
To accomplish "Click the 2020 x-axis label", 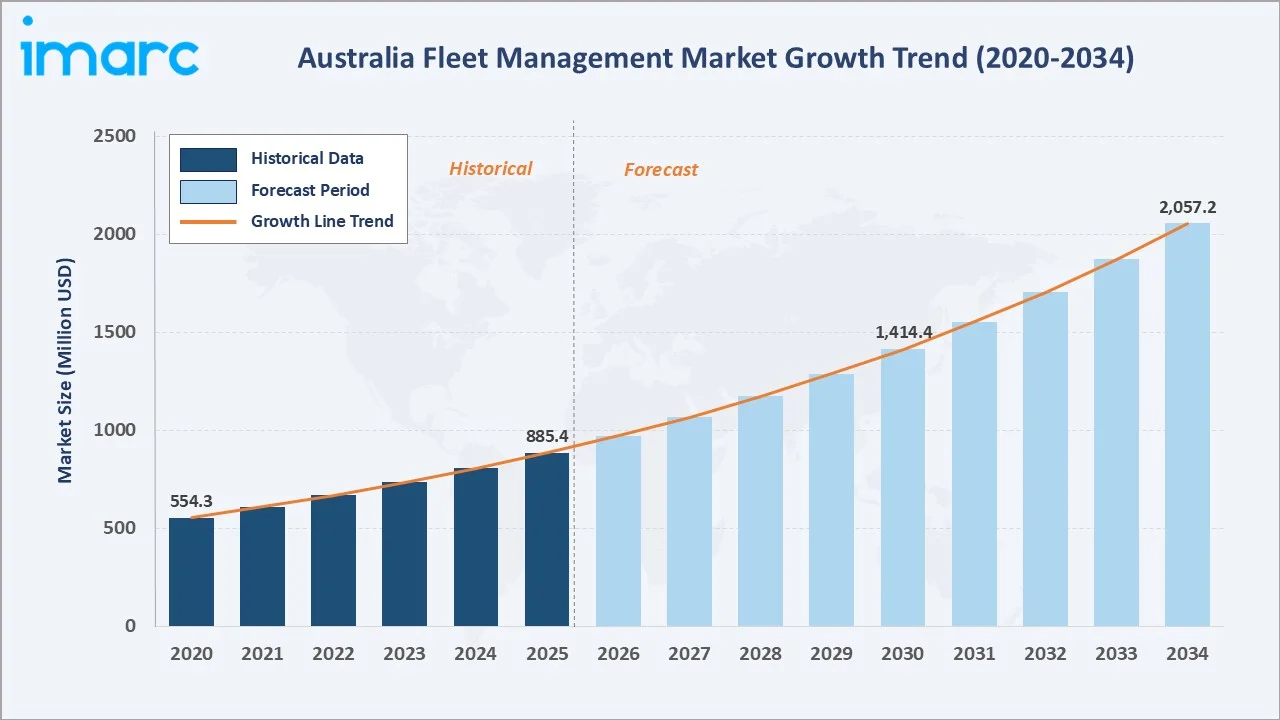I will point(191,654).
